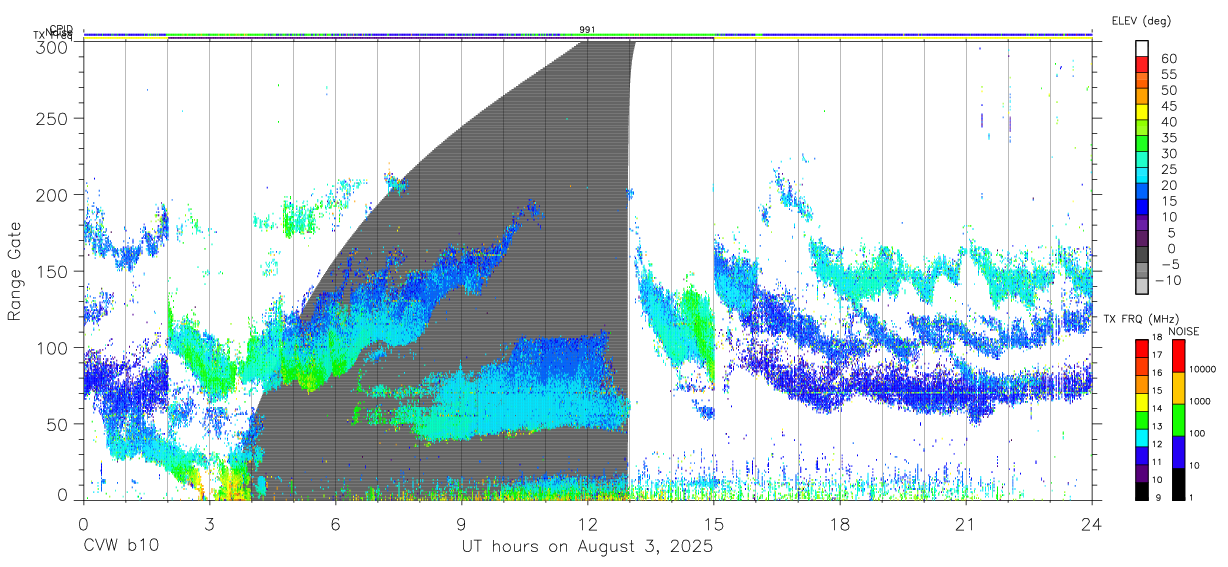Image resolution: width=1228 pixels, height=567 pixels.
Task: Click the cyan 20–25 degree elevation color segment
Action: (x=1141, y=177)
